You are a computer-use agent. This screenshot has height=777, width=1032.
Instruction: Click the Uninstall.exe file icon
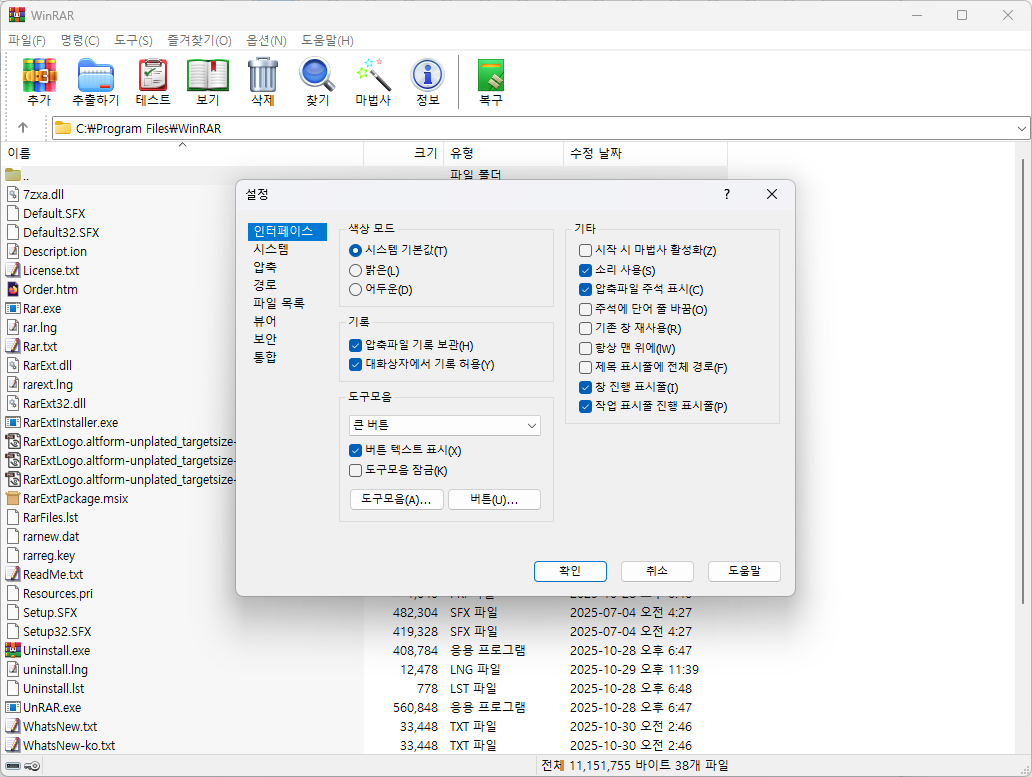[x=13, y=650]
